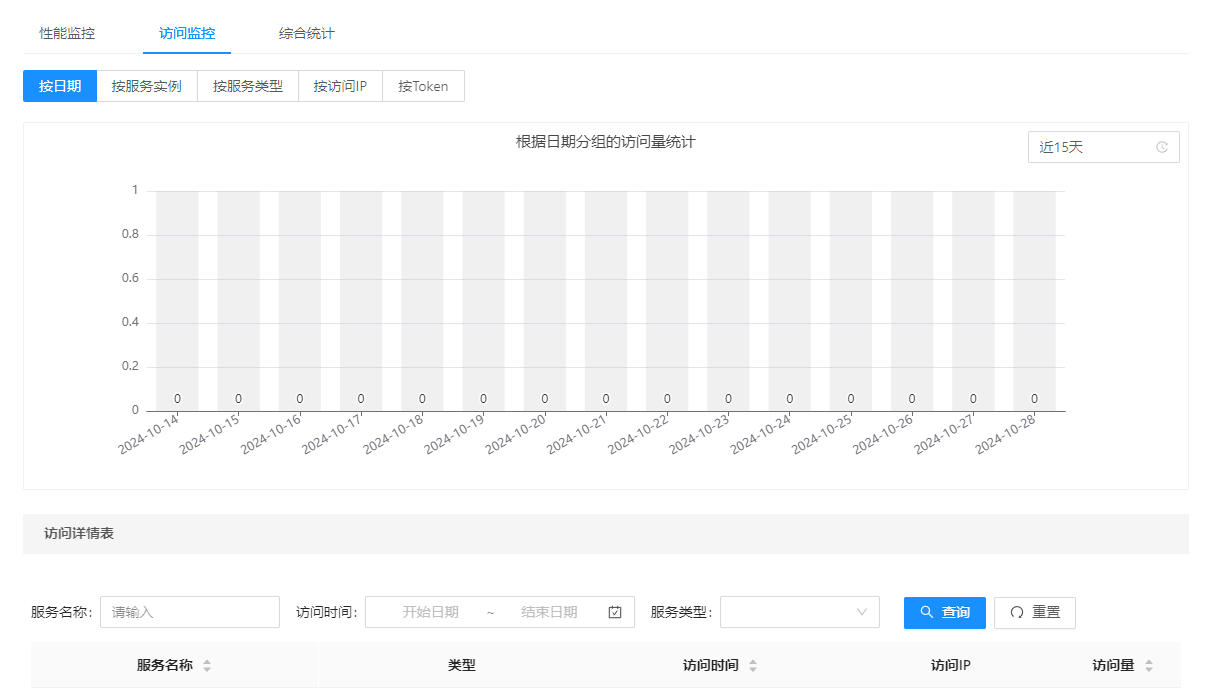Click the 访问详情表 section heading
The width and height of the screenshot is (1208, 698).
point(79,534)
